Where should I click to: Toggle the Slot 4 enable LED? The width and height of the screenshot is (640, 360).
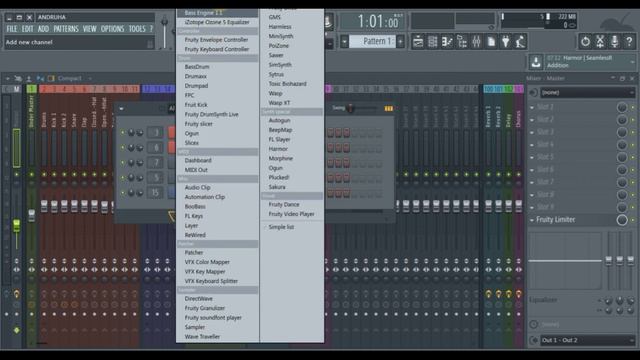pos(633,145)
